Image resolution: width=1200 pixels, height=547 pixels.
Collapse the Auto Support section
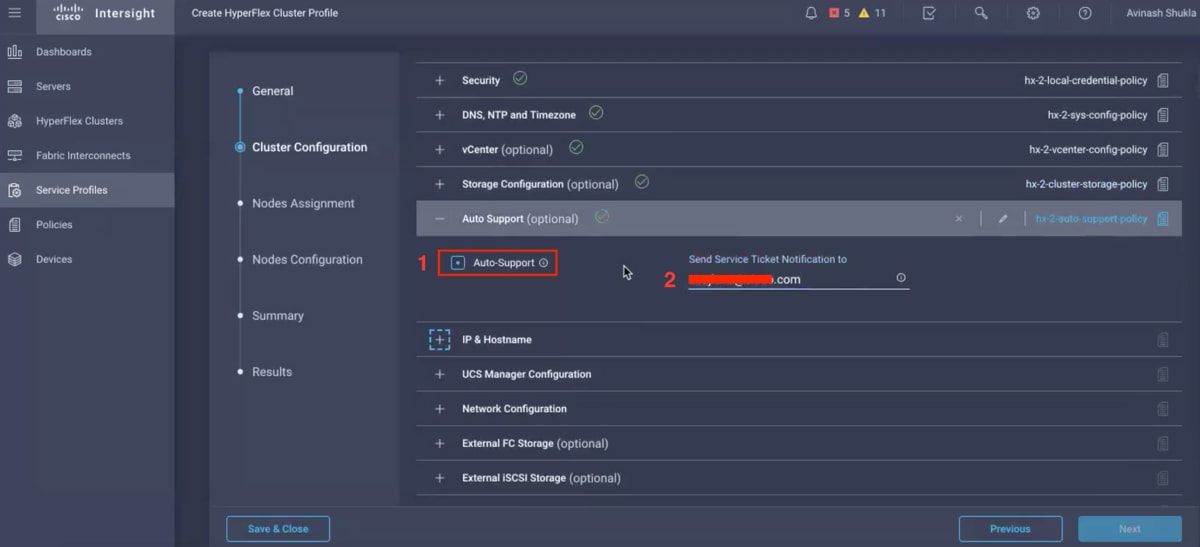440,219
